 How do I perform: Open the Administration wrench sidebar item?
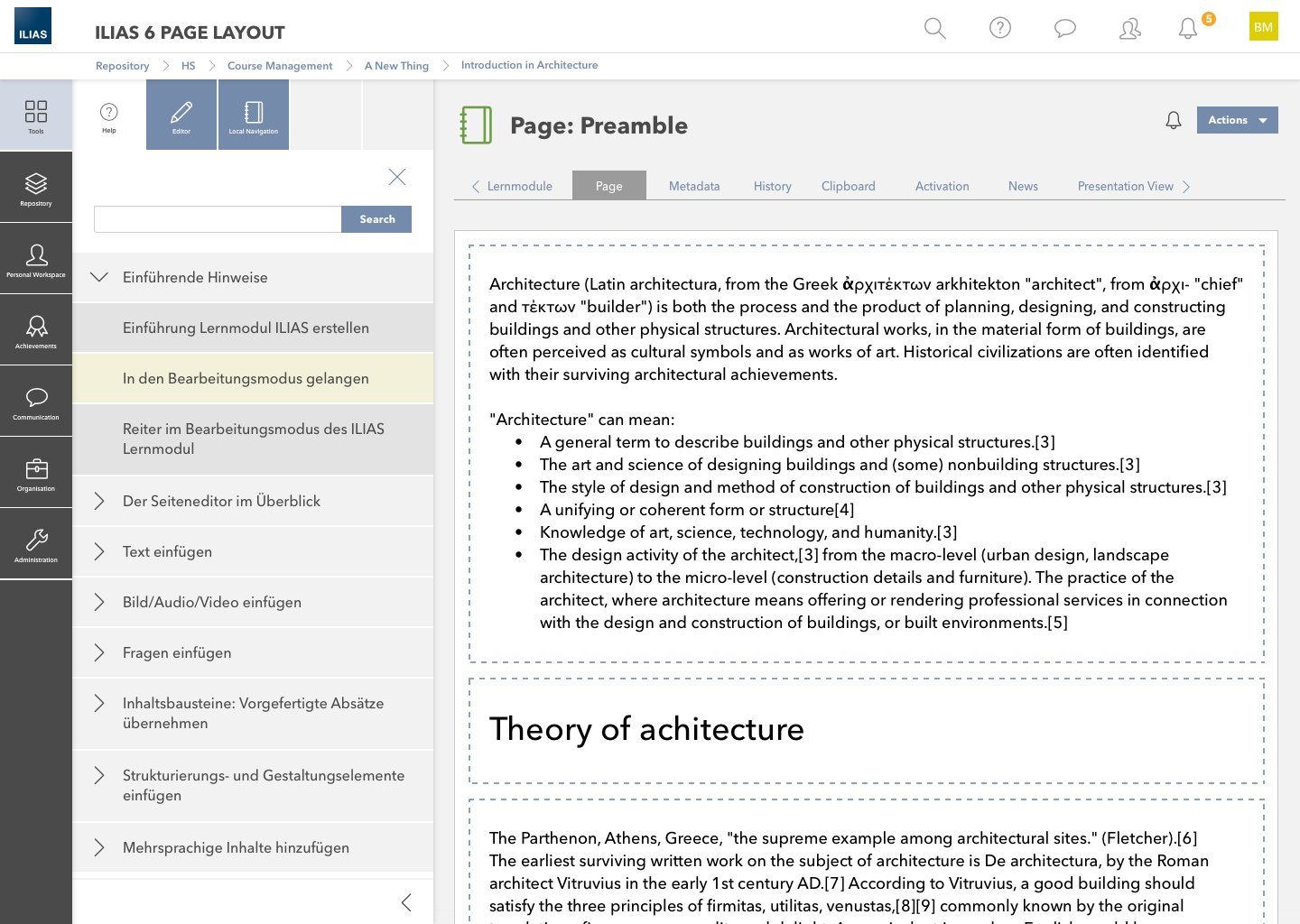[36, 544]
